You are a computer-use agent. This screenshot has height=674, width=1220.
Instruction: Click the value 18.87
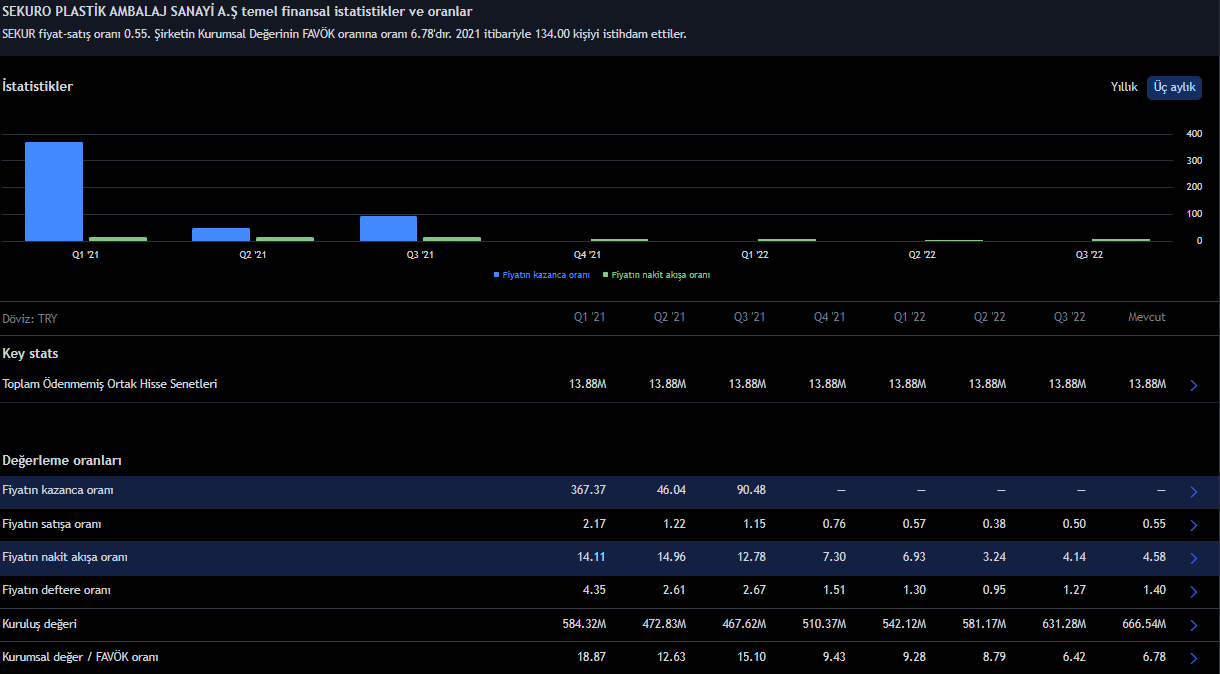pyautogui.click(x=590, y=657)
